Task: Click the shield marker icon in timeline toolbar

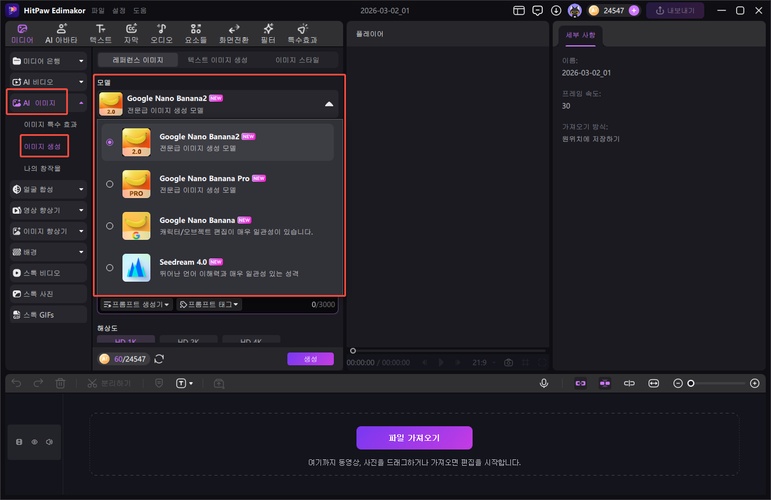Action: coord(159,383)
